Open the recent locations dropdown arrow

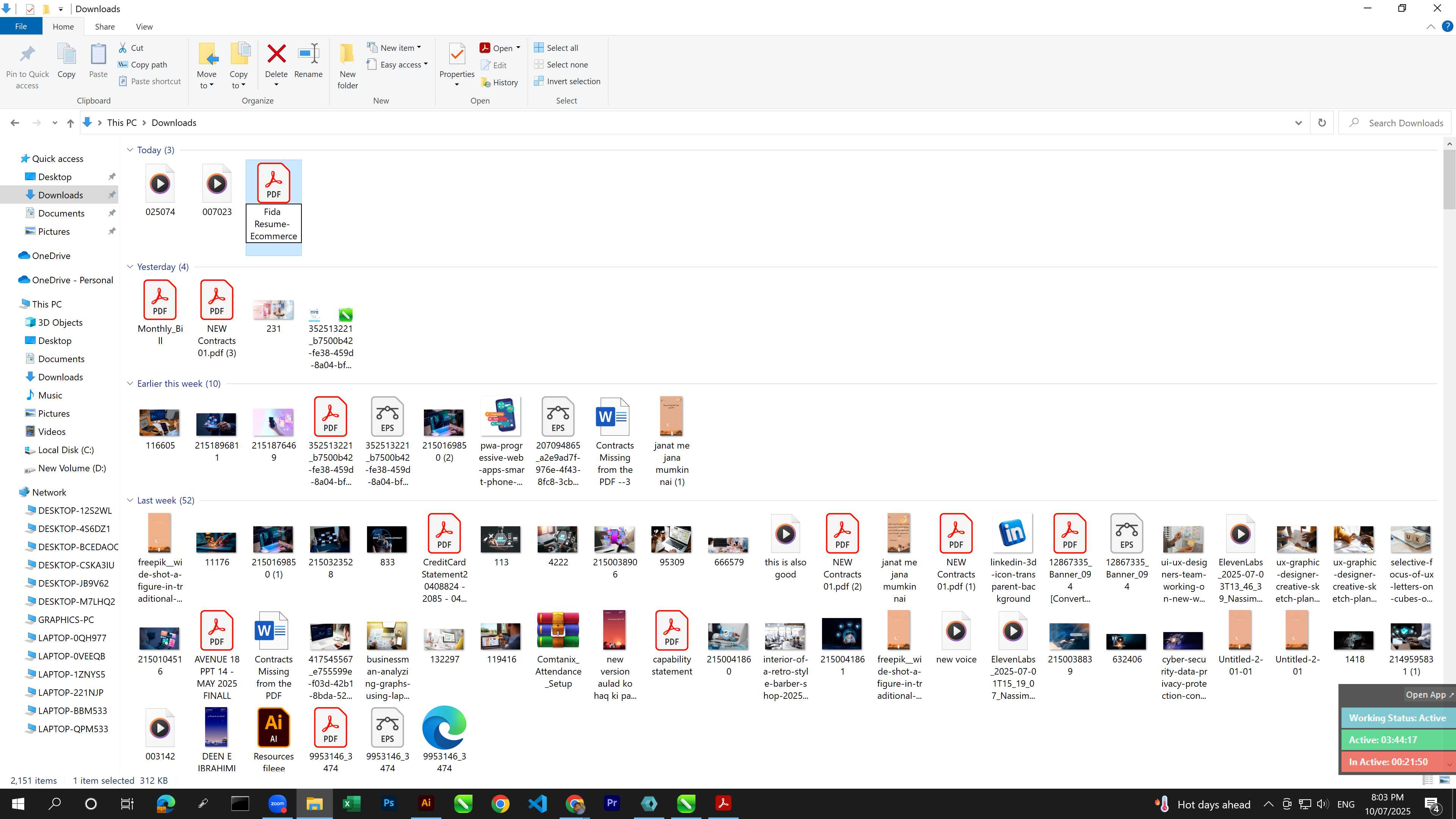pos(54,122)
